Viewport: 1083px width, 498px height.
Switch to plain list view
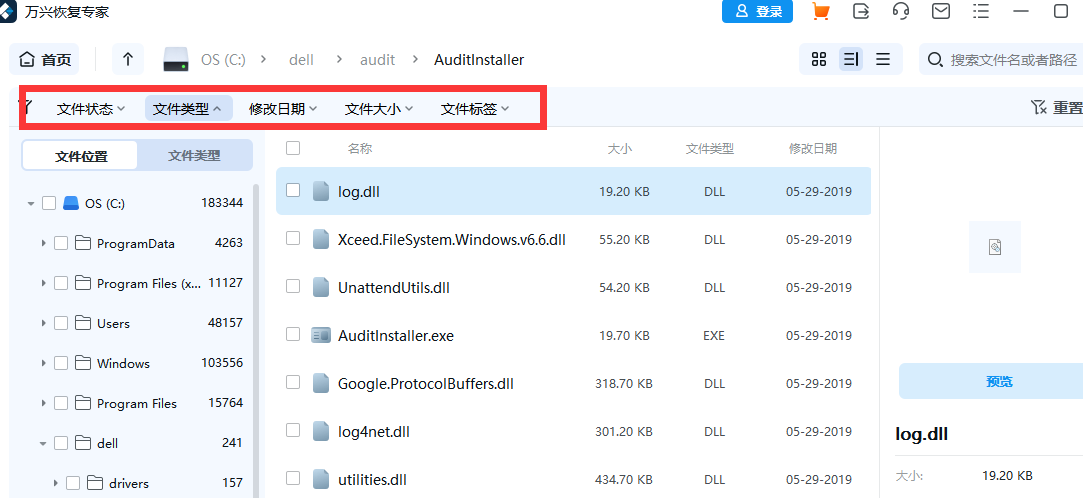click(883, 59)
